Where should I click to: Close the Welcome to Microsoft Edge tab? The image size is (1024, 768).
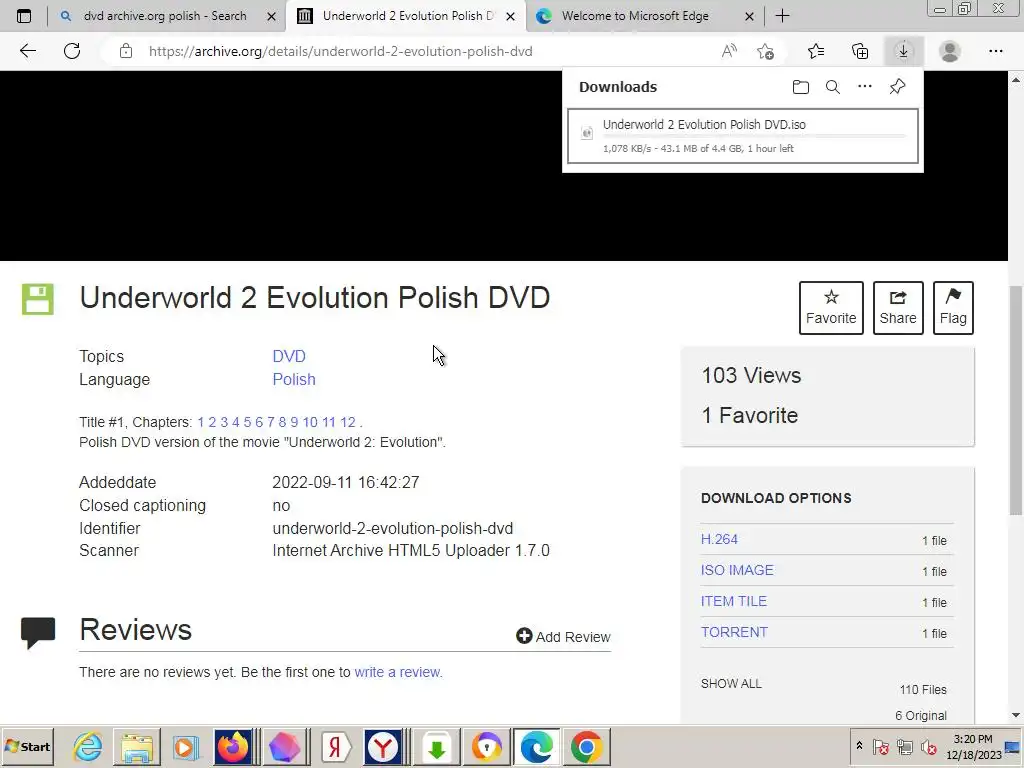[750, 16]
